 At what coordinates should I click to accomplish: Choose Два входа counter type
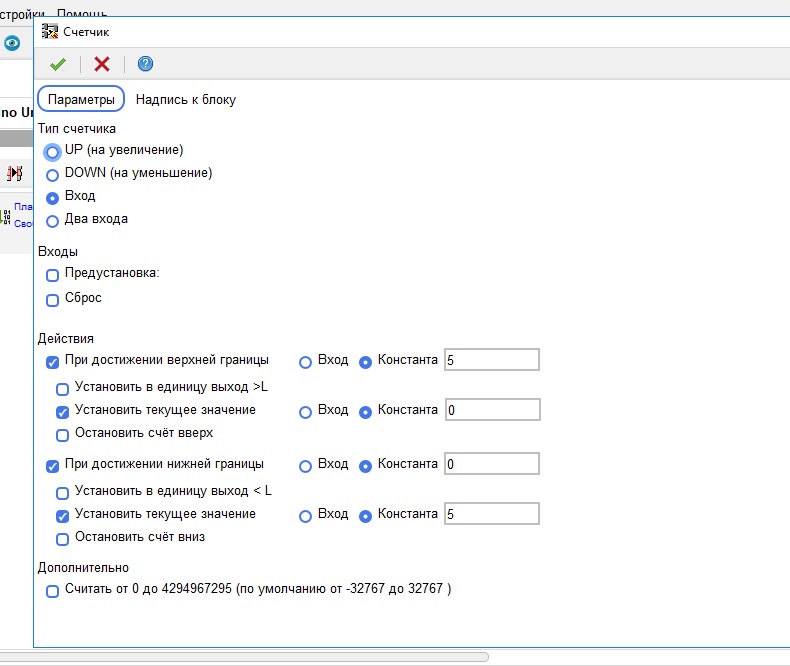tap(53, 220)
